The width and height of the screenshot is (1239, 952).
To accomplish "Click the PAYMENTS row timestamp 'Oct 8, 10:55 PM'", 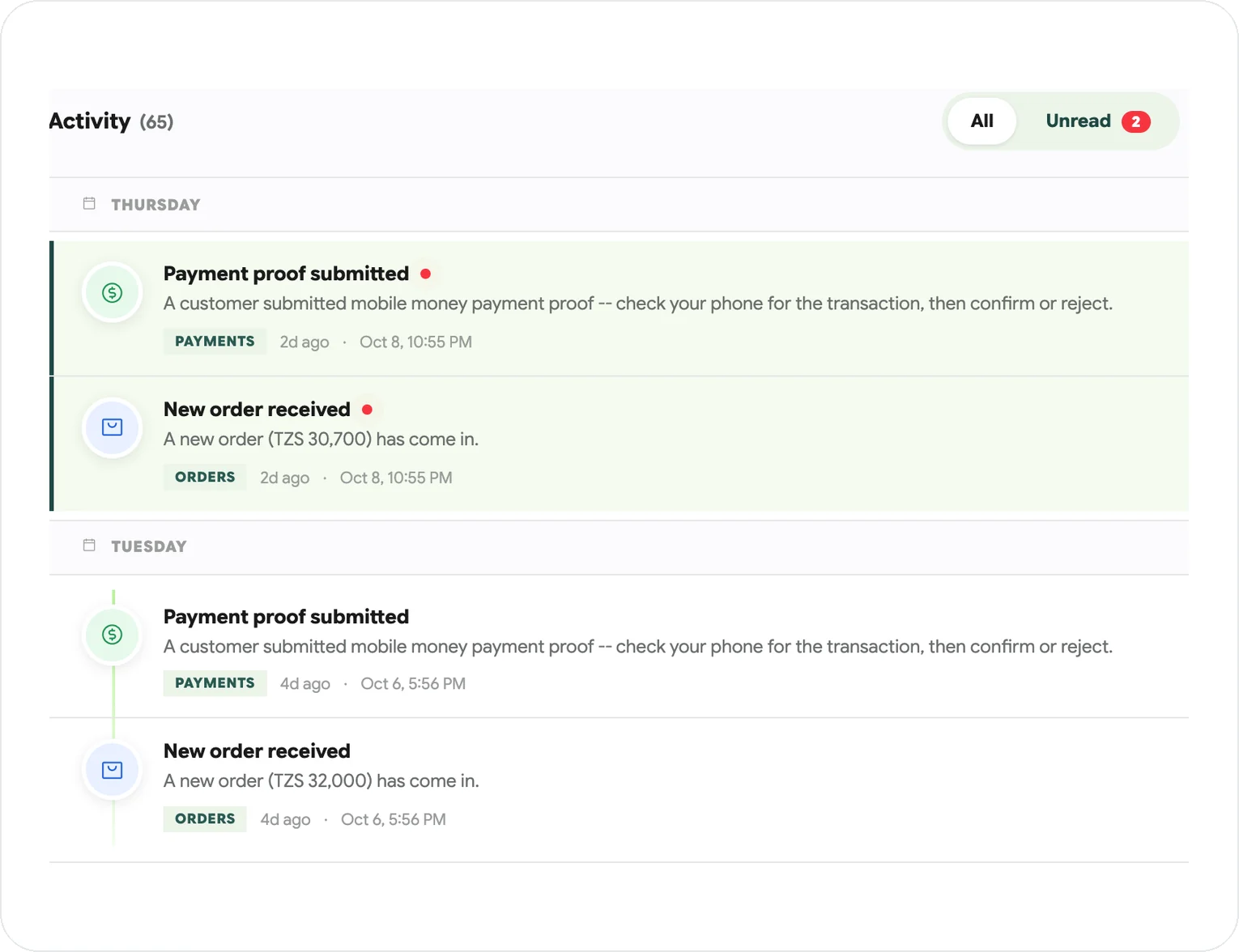I will click(x=415, y=342).
